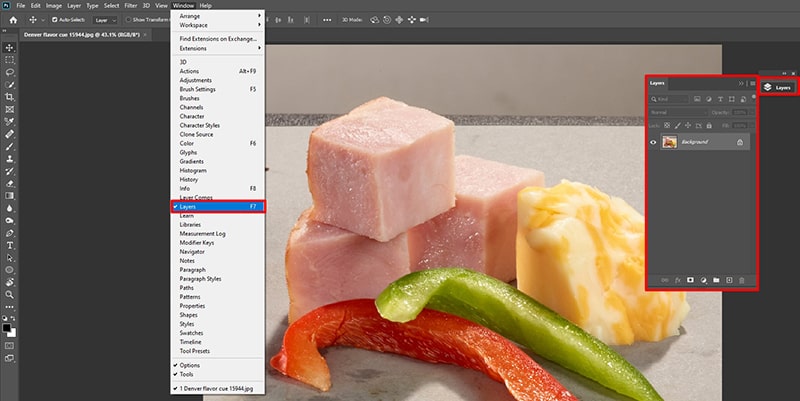Delete layer using the trash icon
The width and height of the screenshot is (800, 401).
[741, 280]
